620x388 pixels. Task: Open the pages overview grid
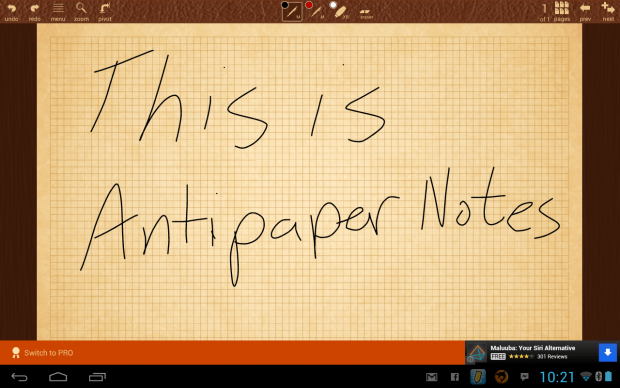click(x=562, y=11)
